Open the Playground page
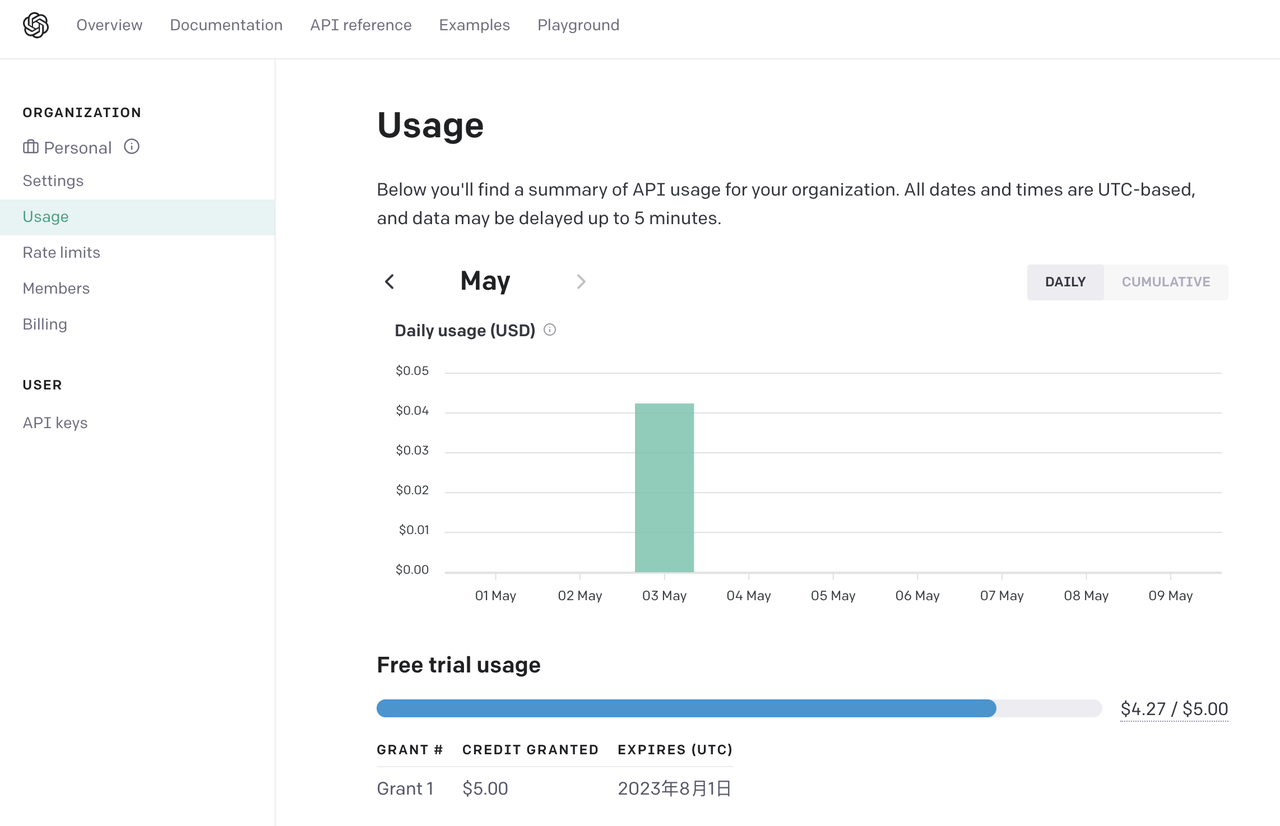The image size is (1280, 826). click(578, 25)
